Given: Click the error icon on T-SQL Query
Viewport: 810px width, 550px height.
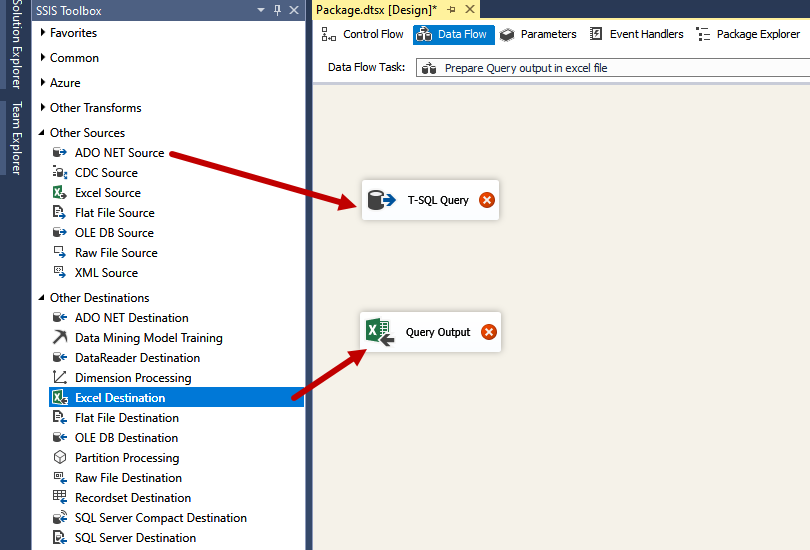Looking at the screenshot, I should (x=487, y=200).
